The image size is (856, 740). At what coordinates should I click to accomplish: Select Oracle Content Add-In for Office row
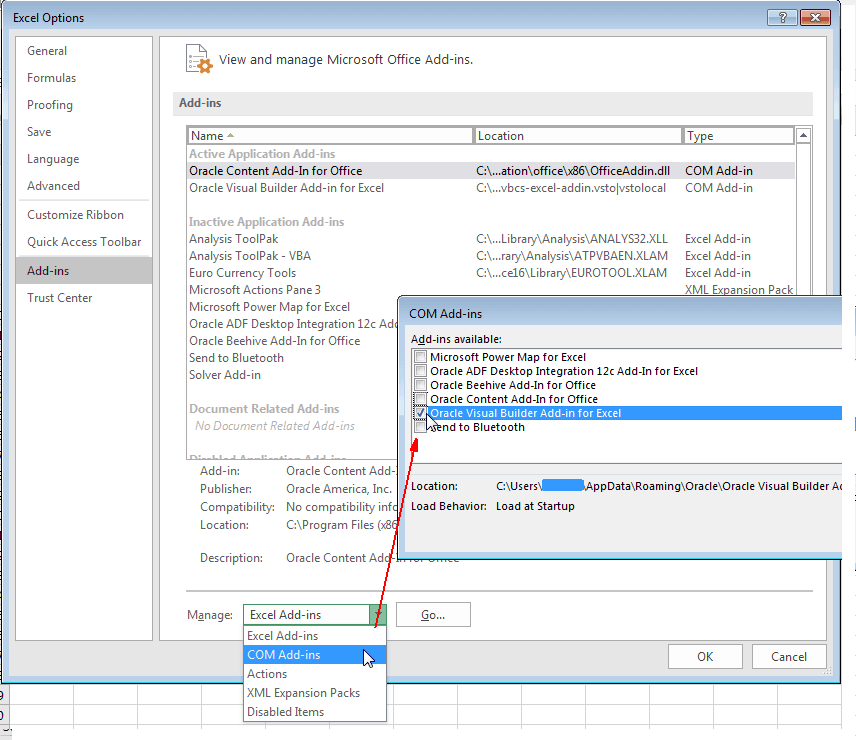click(x=491, y=171)
